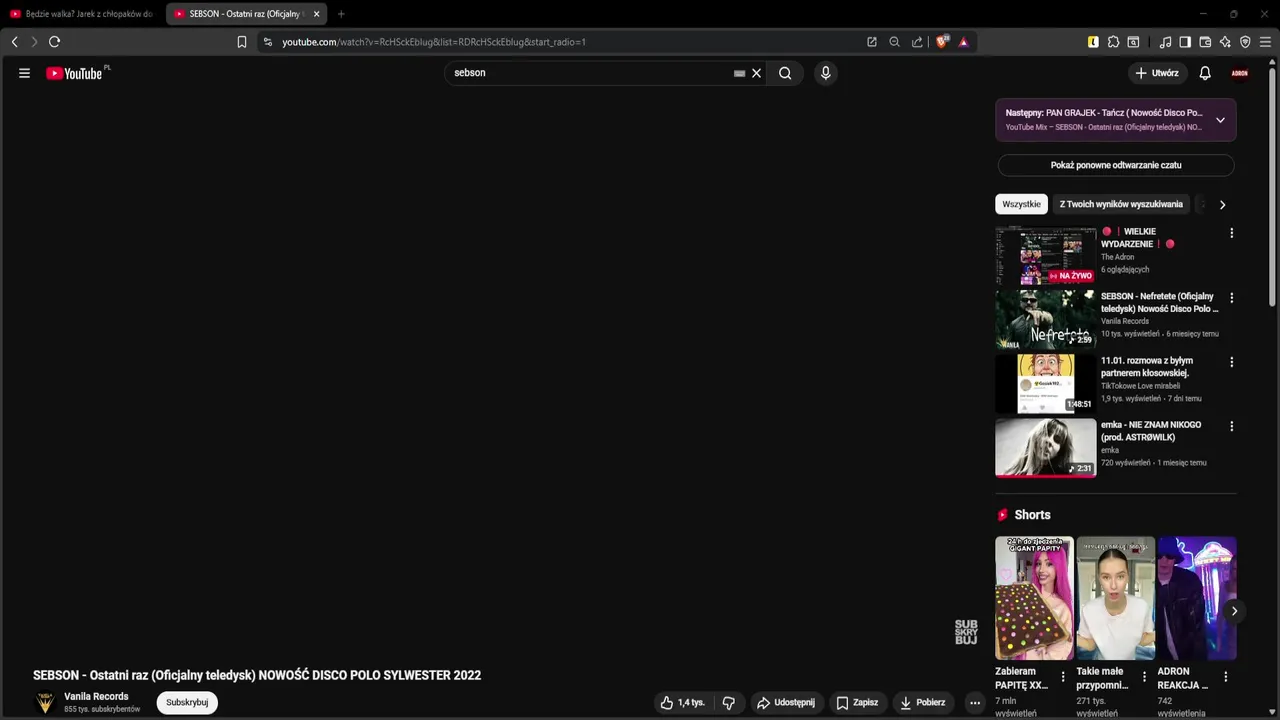Show more filter chips with the right arrow

point(1222,204)
